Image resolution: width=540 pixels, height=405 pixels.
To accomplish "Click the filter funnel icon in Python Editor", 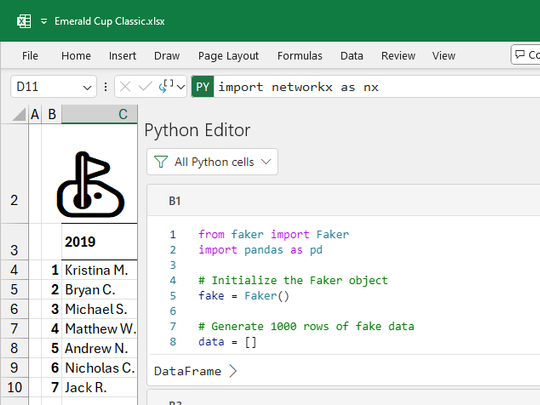I will (x=160, y=162).
